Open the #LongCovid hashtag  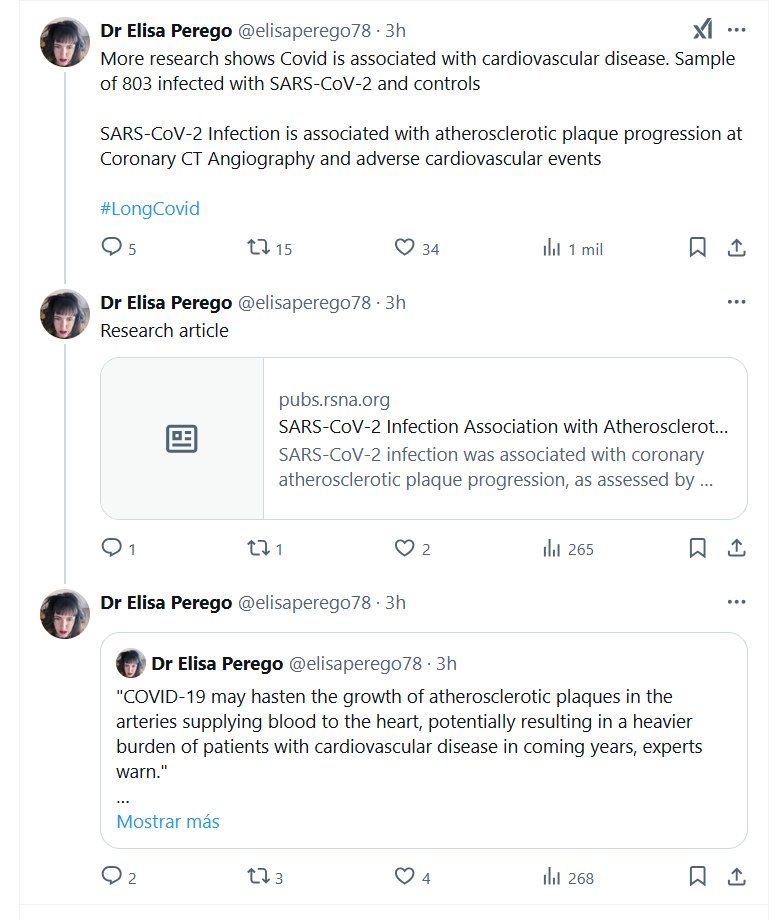(x=150, y=209)
